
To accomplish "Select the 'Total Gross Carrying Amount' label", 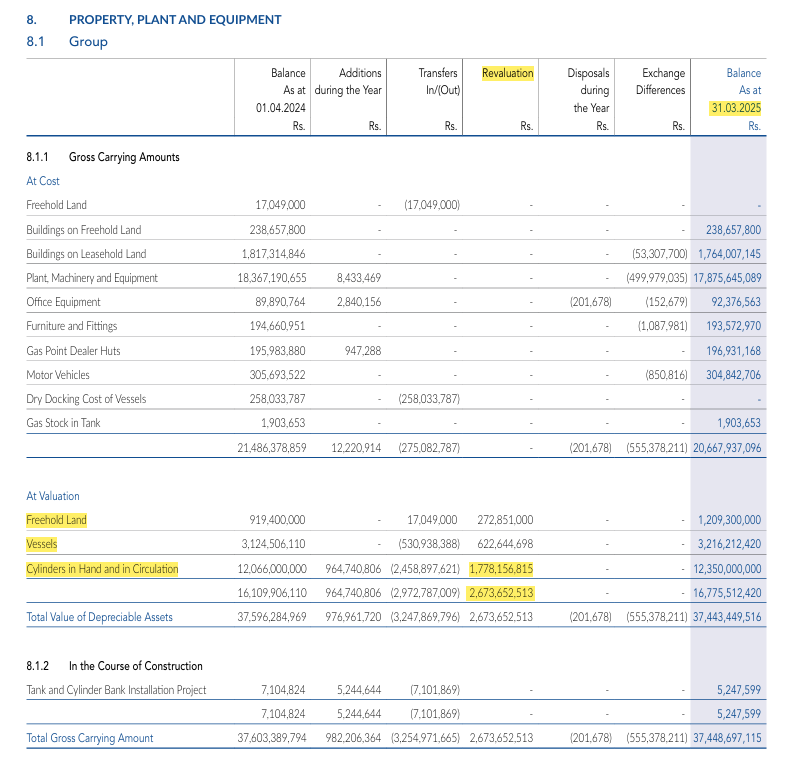I will click(x=89, y=738).
